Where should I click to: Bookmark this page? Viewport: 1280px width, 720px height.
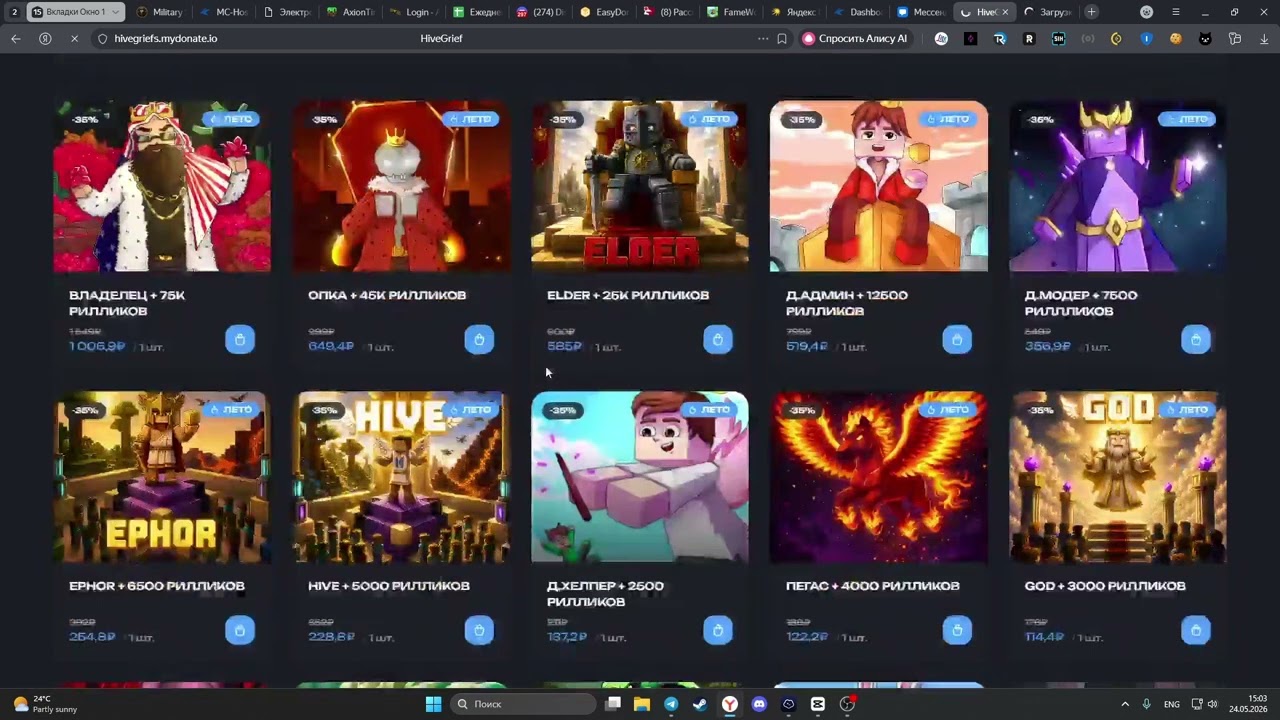pyautogui.click(x=782, y=38)
